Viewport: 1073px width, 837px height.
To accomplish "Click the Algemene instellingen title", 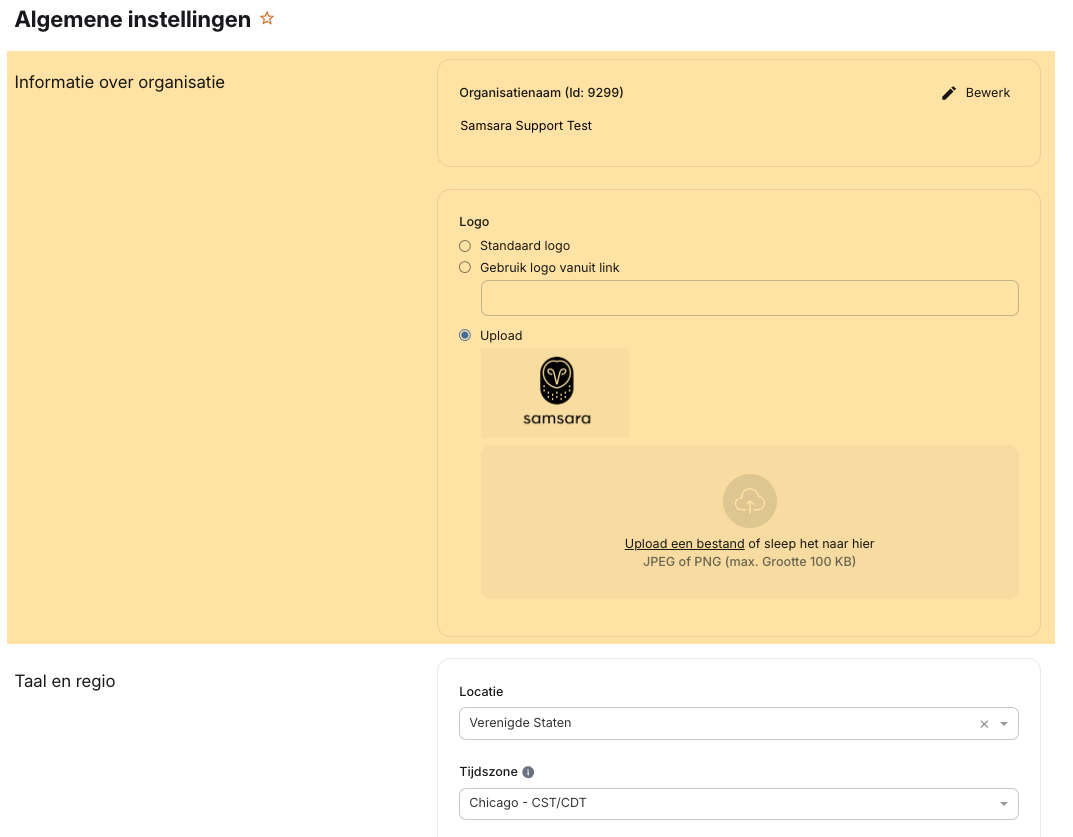I will coord(133,19).
